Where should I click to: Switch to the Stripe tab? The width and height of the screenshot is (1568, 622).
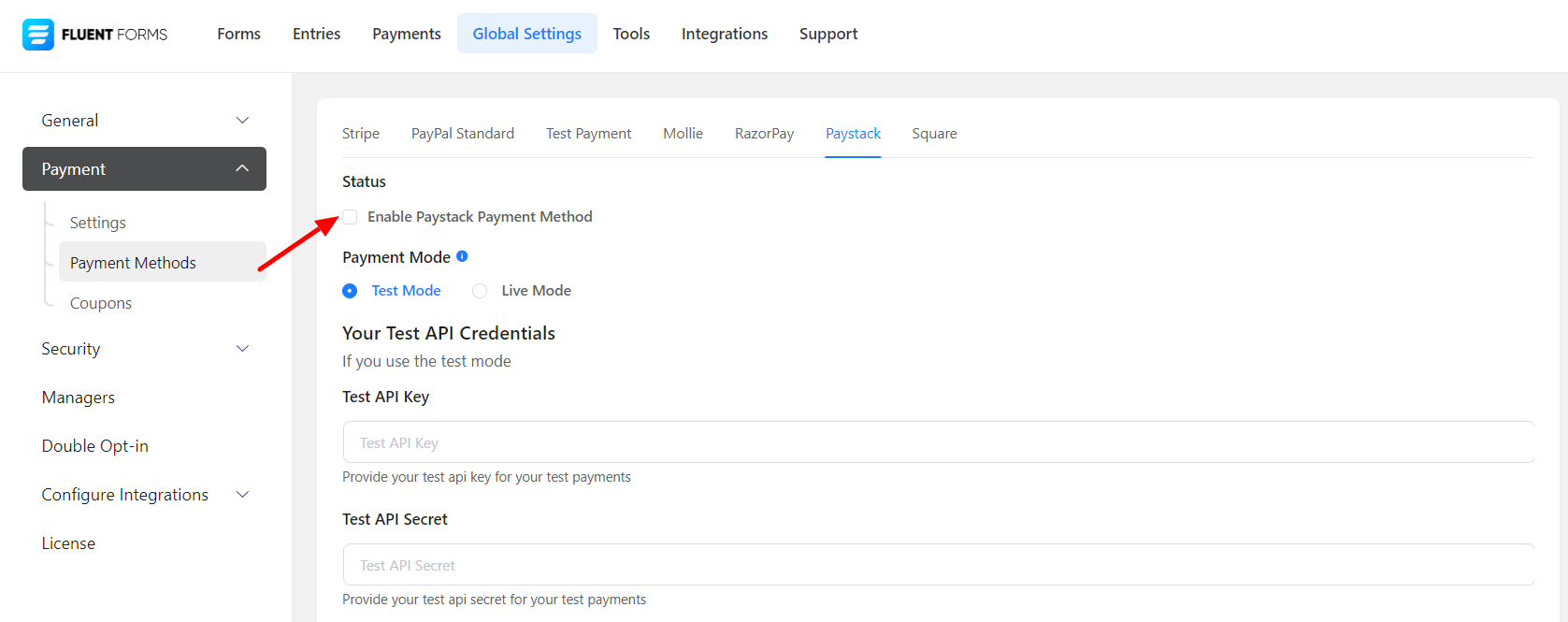click(361, 134)
